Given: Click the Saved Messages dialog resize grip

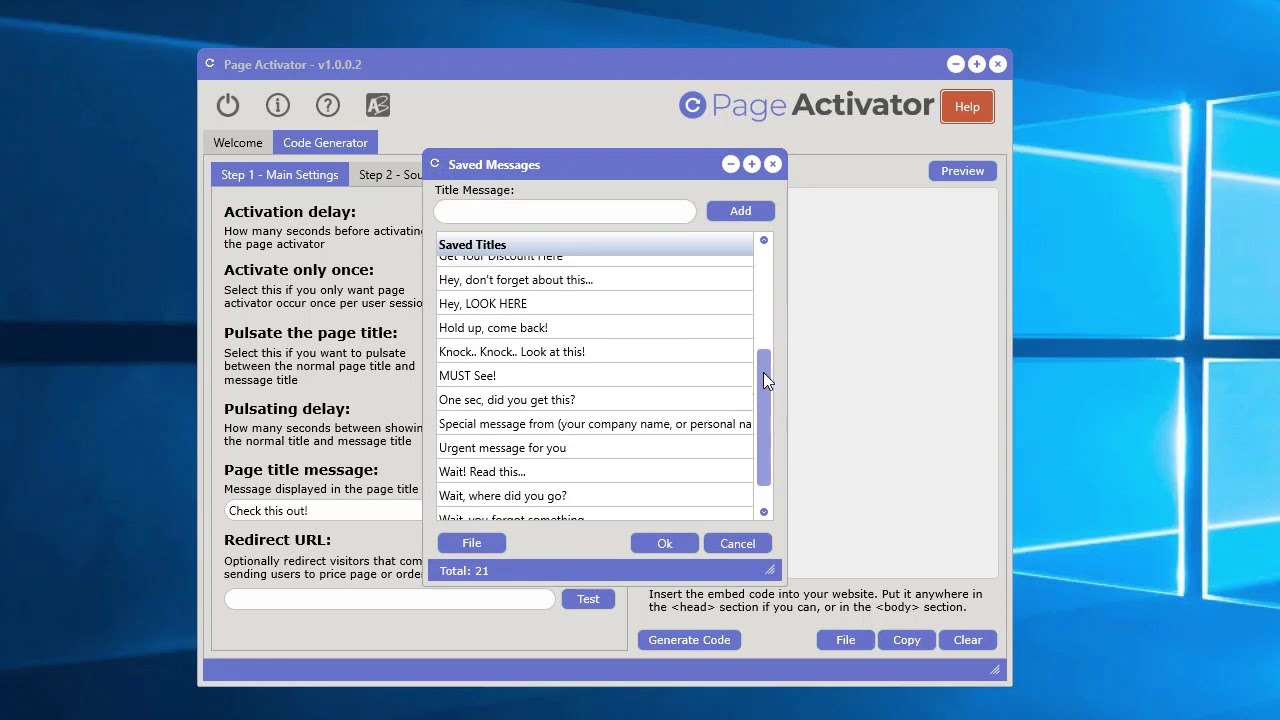Looking at the screenshot, I should click(x=770, y=570).
